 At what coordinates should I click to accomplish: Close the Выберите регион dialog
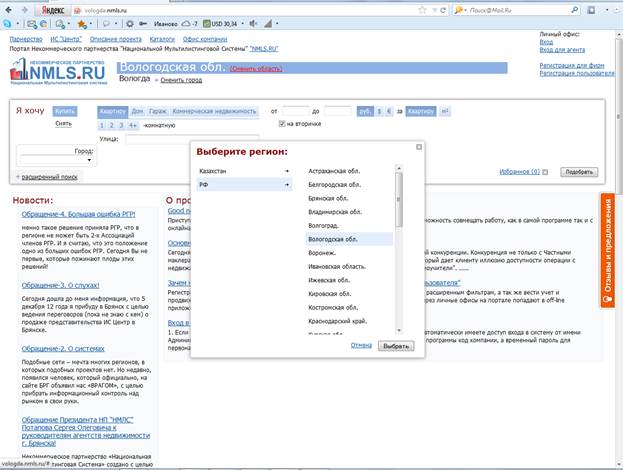click(x=419, y=147)
